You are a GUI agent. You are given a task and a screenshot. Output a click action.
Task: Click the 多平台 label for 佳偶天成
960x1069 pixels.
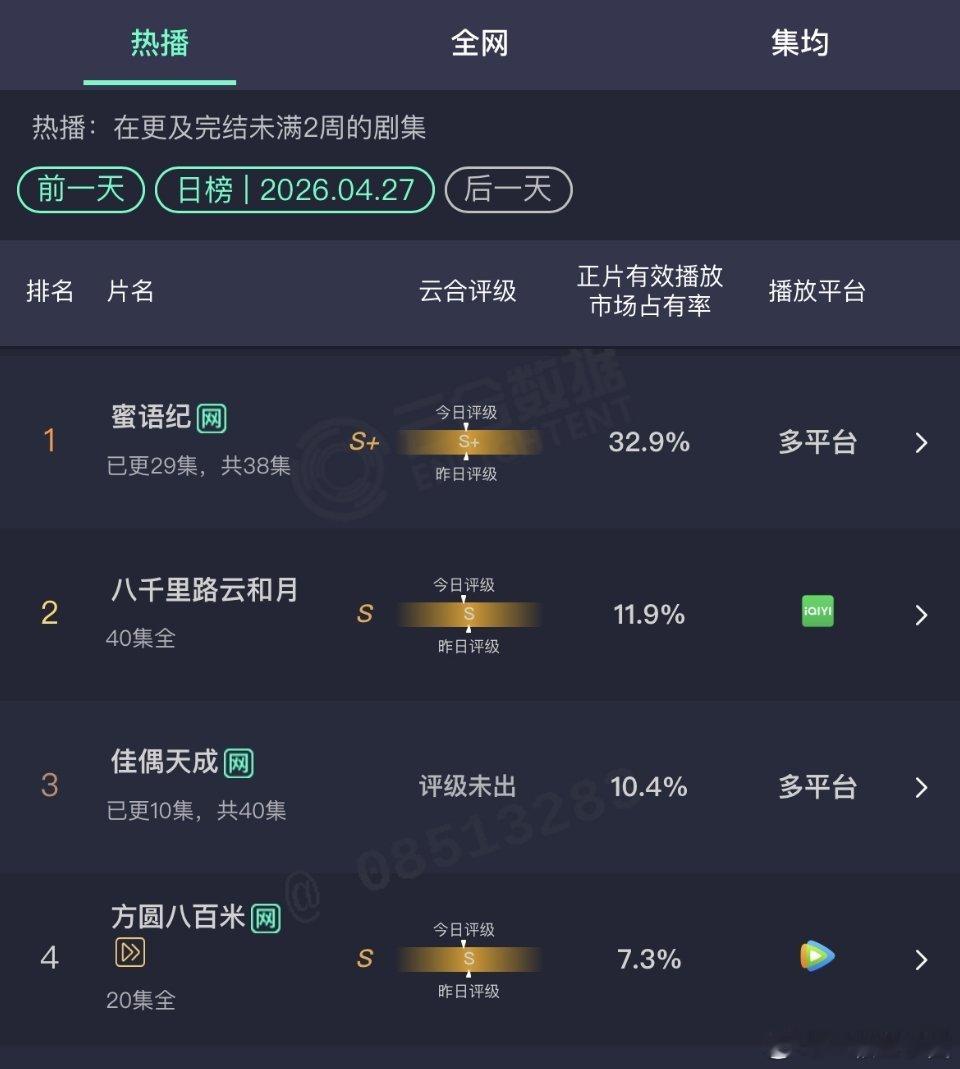point(816,787)
